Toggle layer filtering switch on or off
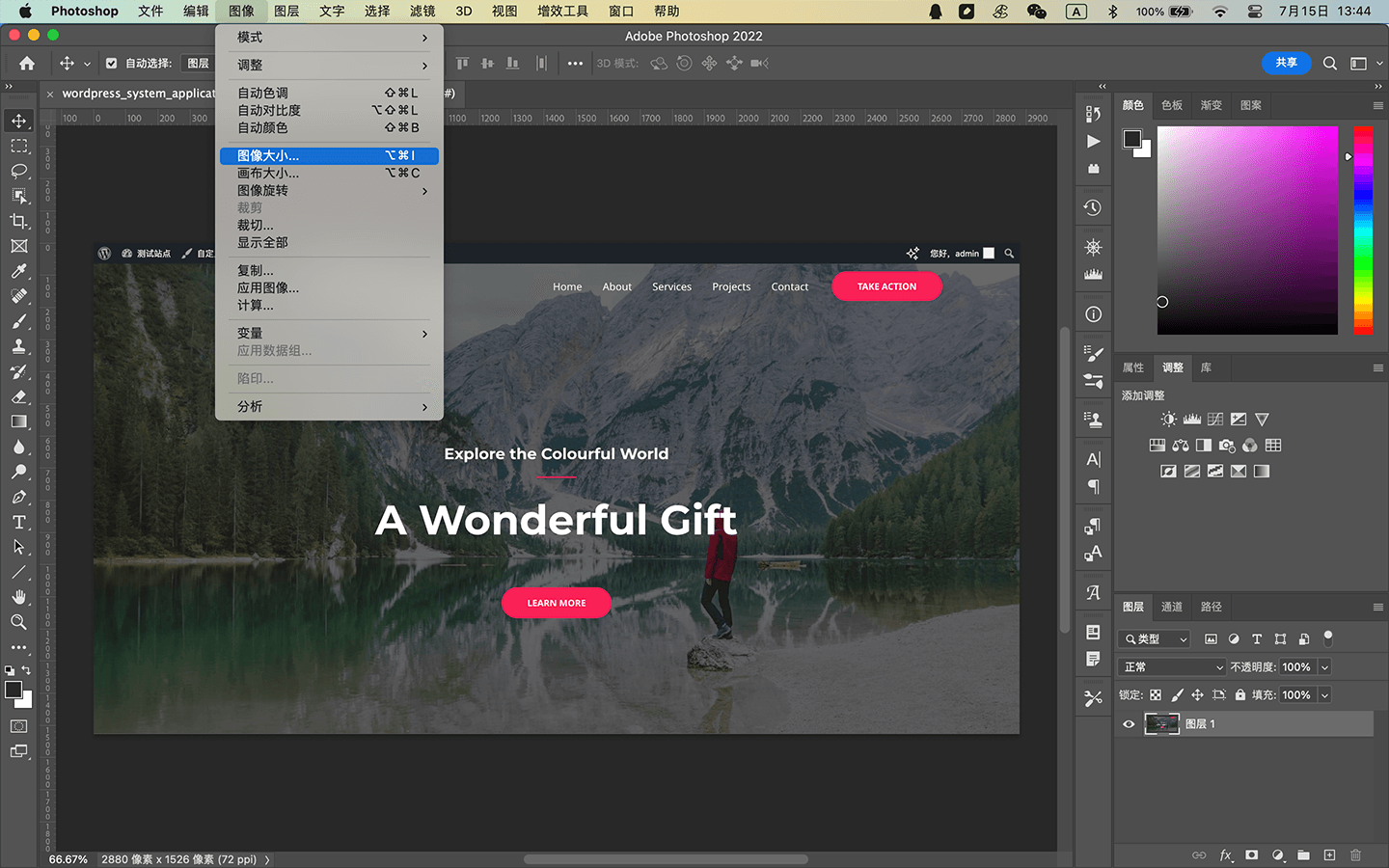The width and height of the screenshot is (1389, 868). pyautogui.click(x=1328, y=637)
